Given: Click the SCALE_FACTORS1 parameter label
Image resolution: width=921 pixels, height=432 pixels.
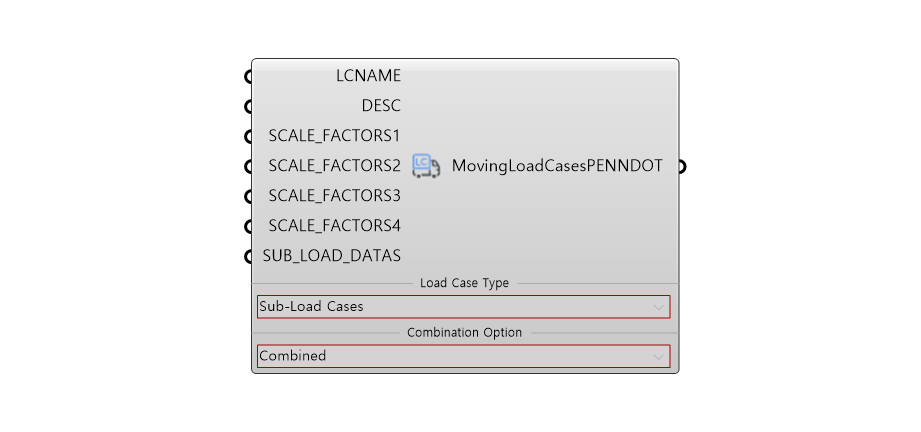Looking at the screenshot, I should (334, 136).
